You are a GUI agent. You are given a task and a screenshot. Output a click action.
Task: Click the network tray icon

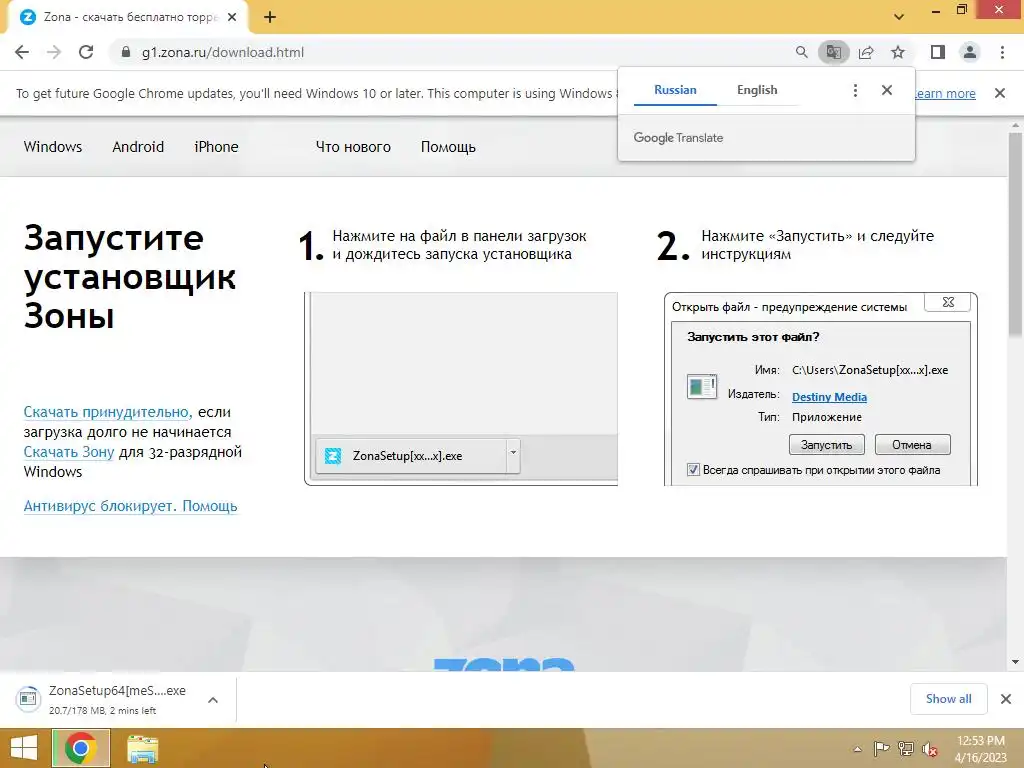[x=906, y=748]
